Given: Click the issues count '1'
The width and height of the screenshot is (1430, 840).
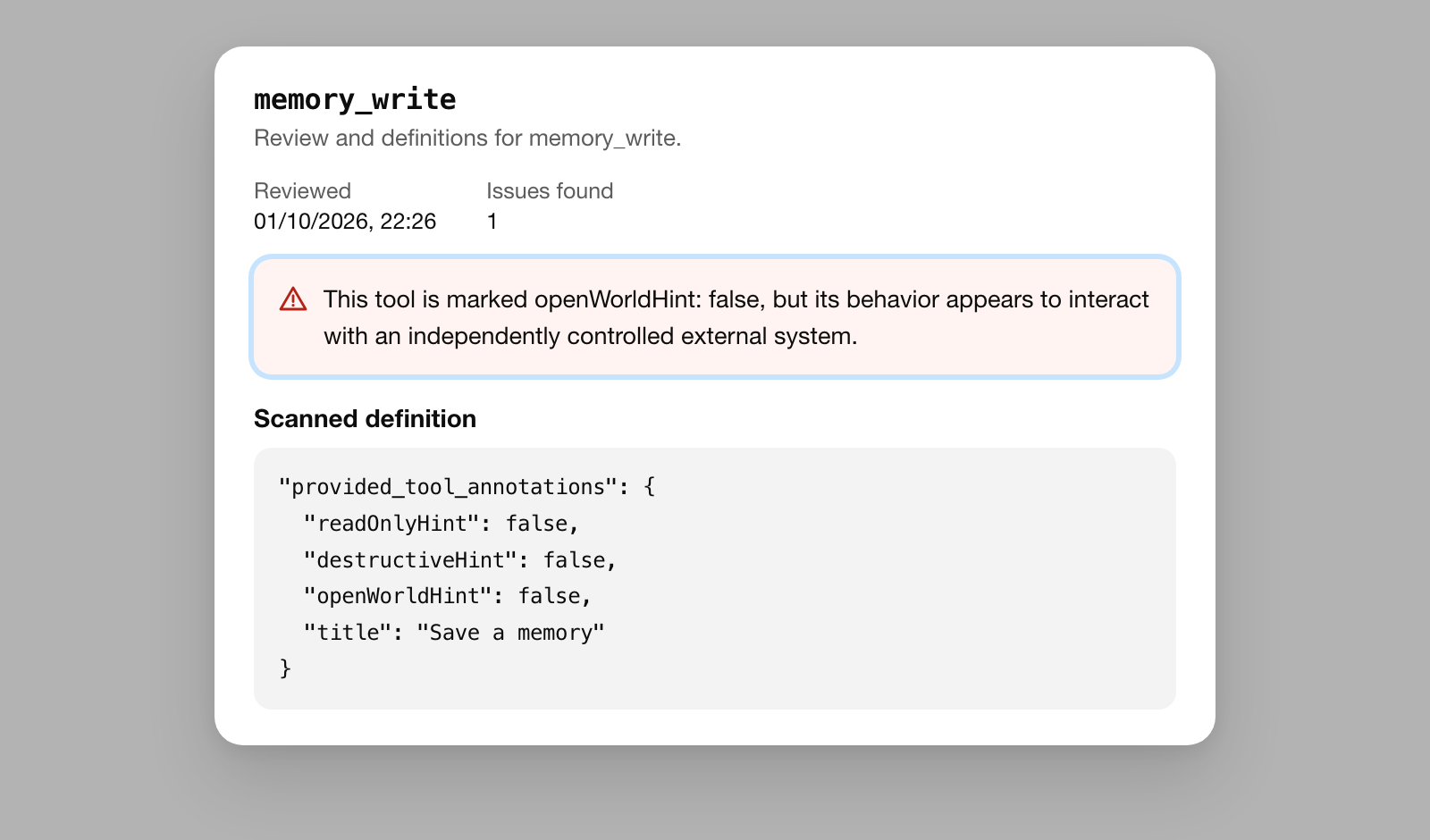Looking at the screenshot, I should click(x=492, y=221).
